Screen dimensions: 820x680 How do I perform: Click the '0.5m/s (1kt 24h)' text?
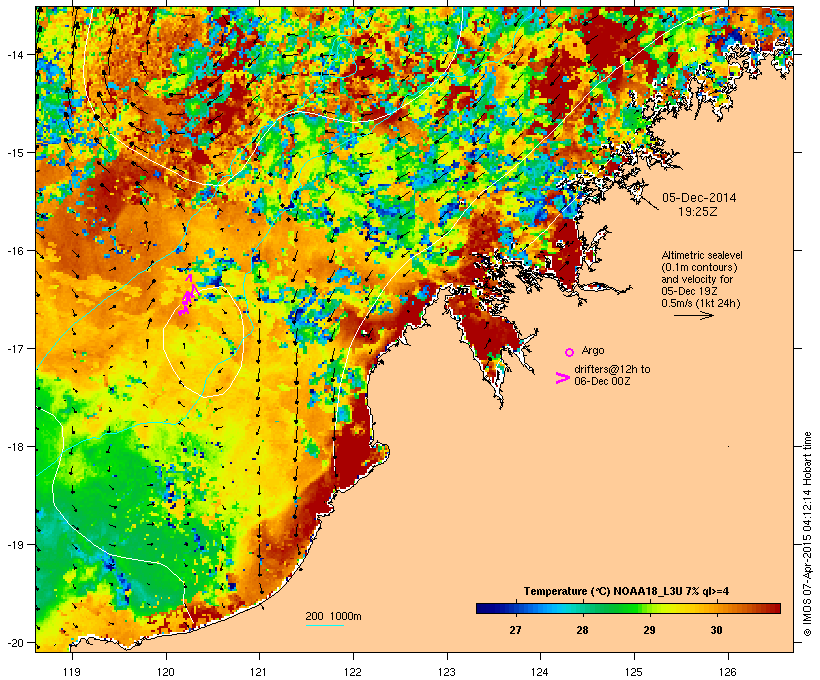pyautogui.click(x=701, y=303)
